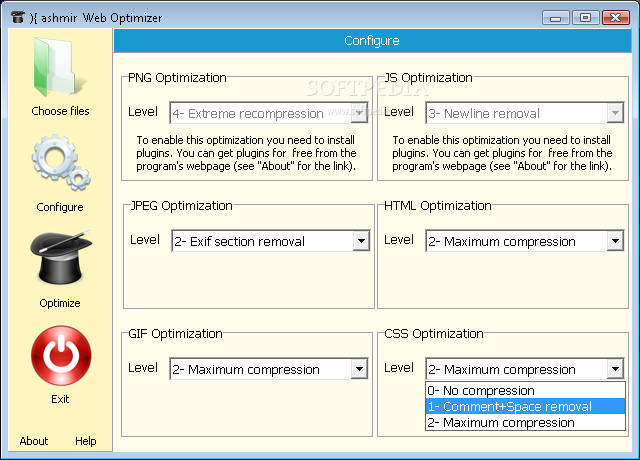The width and height of the screenshot is (640, 460).
Task: Select '0- No compression' option
Action: [524, 390]
